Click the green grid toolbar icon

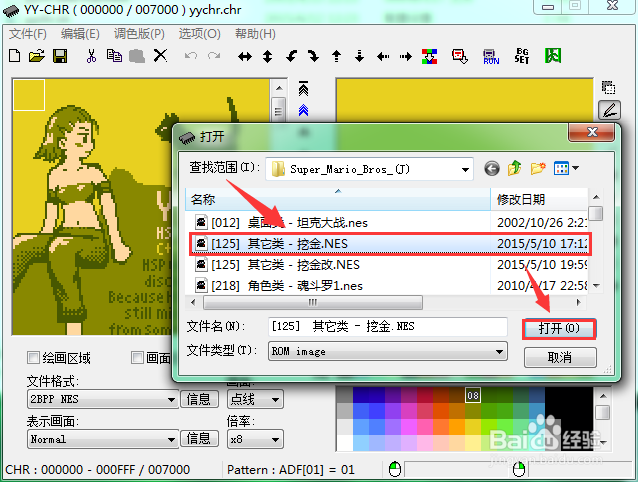coord(553,56)
